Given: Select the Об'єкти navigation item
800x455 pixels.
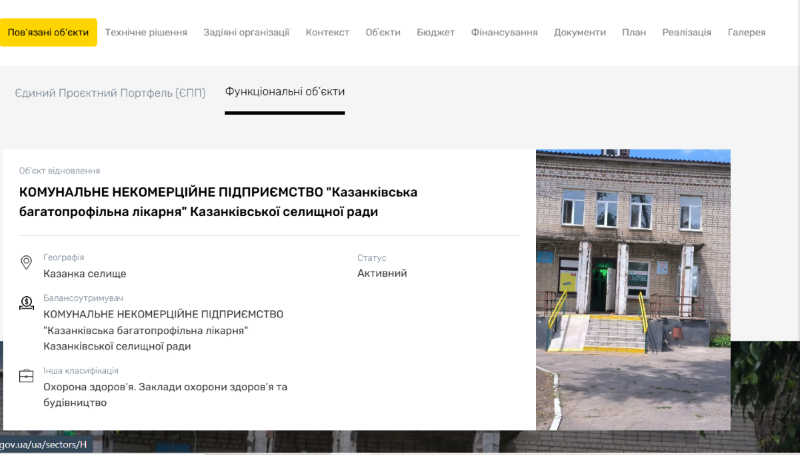Looking at the screenshot, I should click(x=383, y=32).
